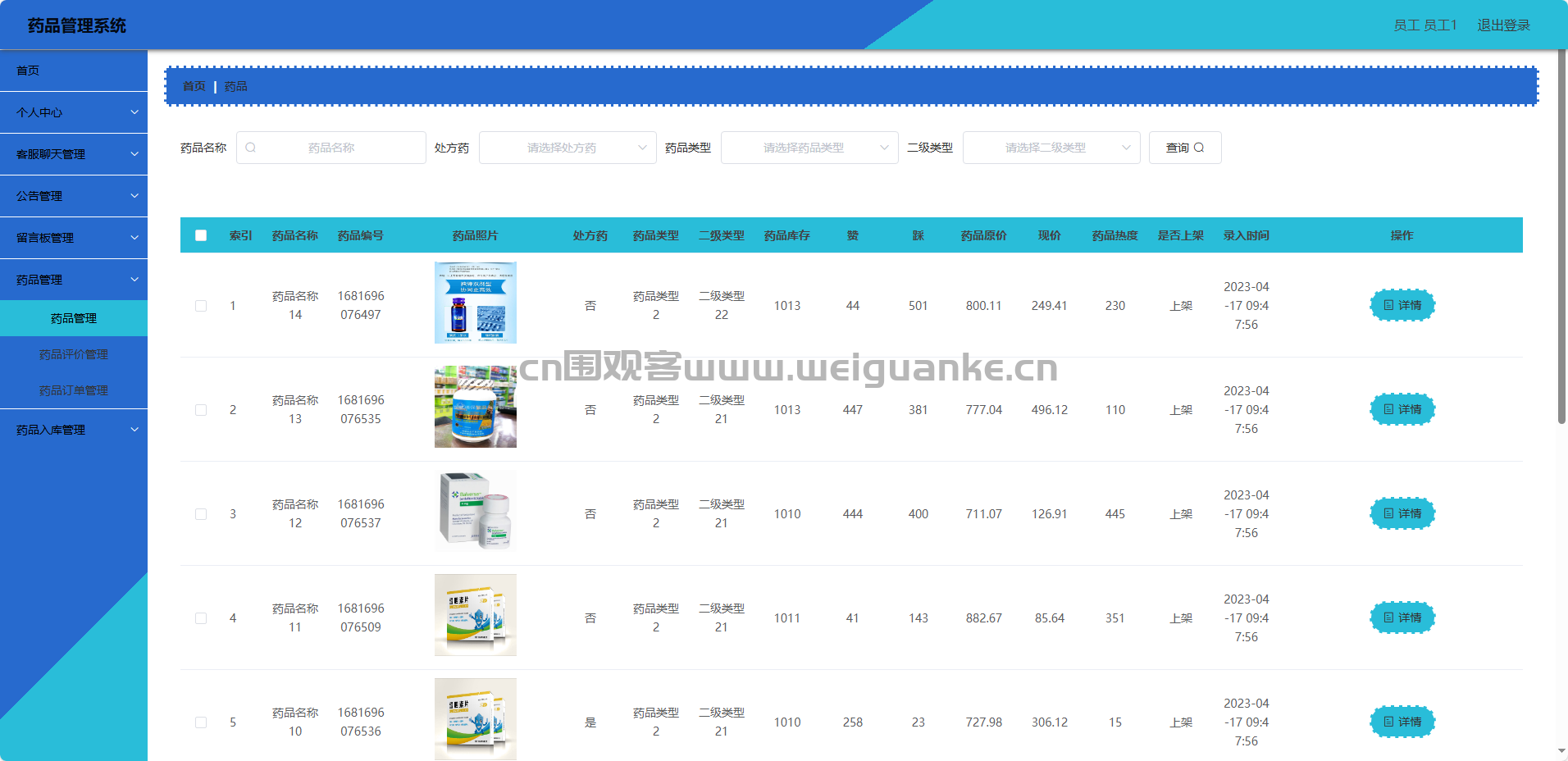This screenshot has height=761, width=1568.
Task: Click 首页 in the breadcrumb
Action: pyautogui.click(x=194, y=86)
